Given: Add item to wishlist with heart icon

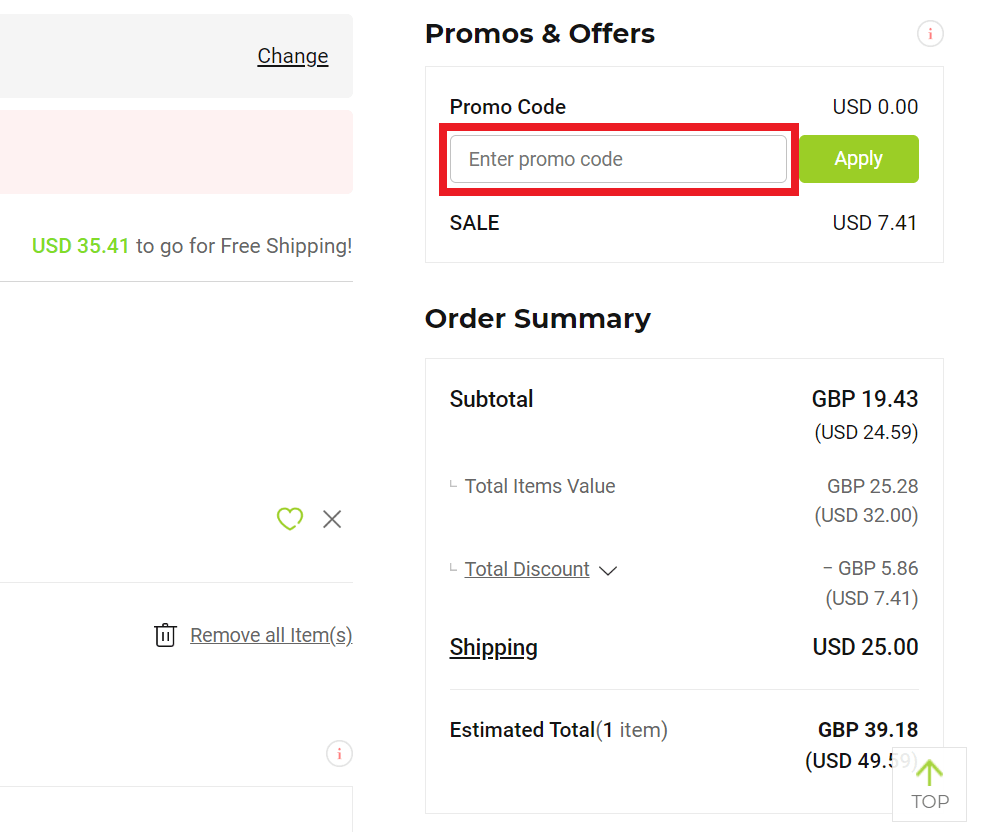Looking at the screenshot, I should [290, 519].
